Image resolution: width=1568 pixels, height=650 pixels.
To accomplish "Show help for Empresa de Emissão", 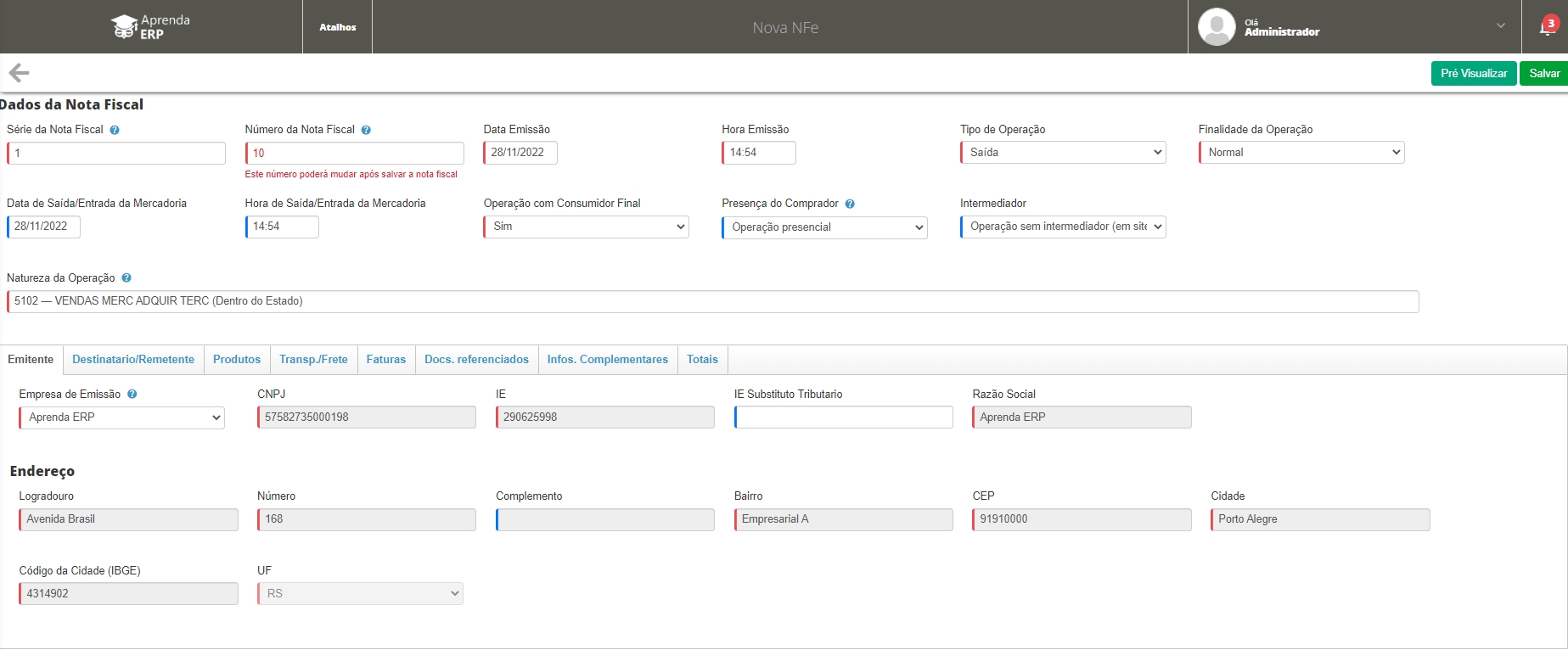I will click(x=132, y=395).
